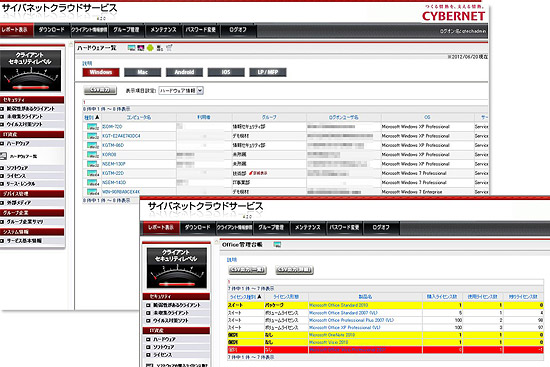This screenshot has width=550, height=367.
Task: Open メンテナンス menu in the hardware window
Action: point(163,30)
